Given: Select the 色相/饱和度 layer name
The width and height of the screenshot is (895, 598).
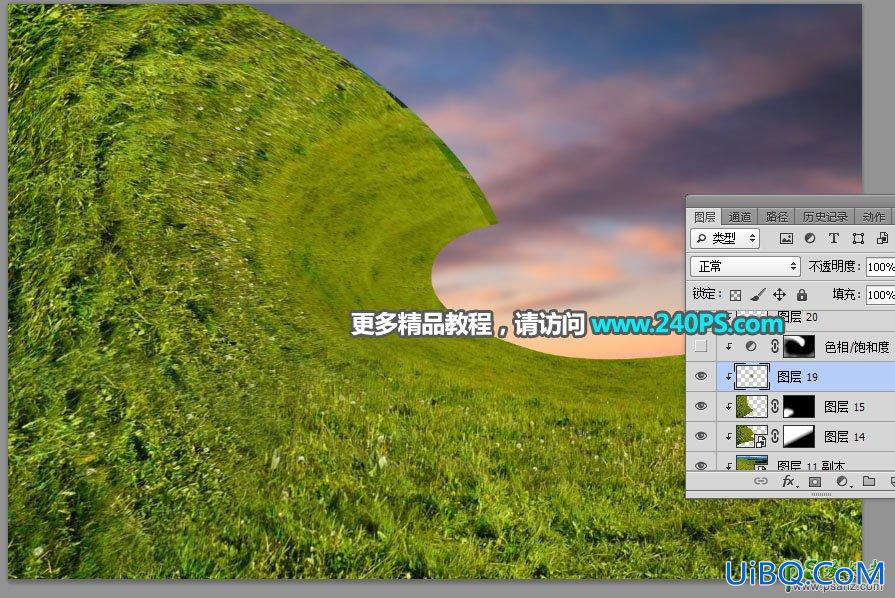Looking at the screenshot, I should [x=857, y=347].
